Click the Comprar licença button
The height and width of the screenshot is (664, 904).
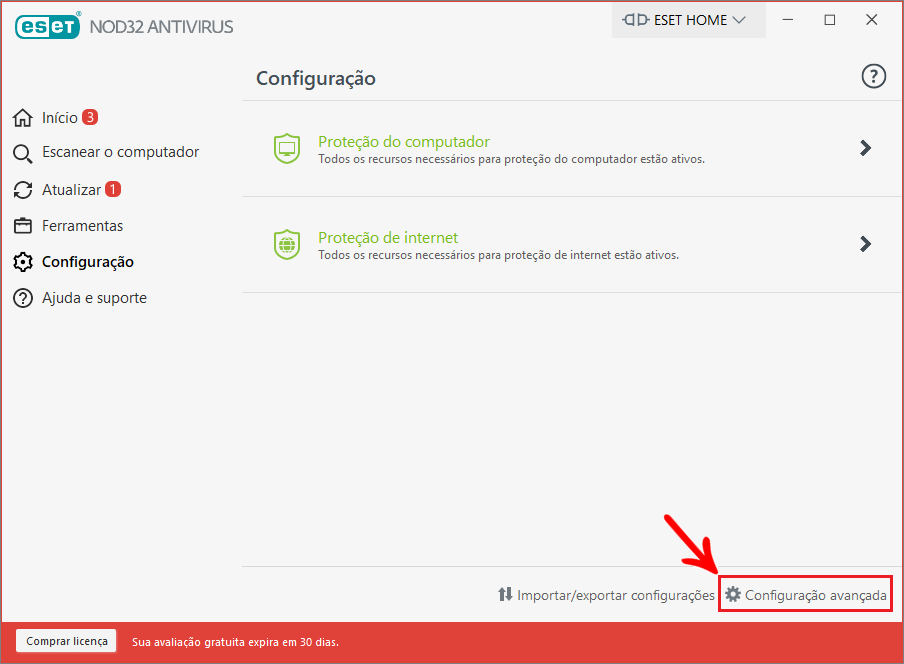point(66,641)
